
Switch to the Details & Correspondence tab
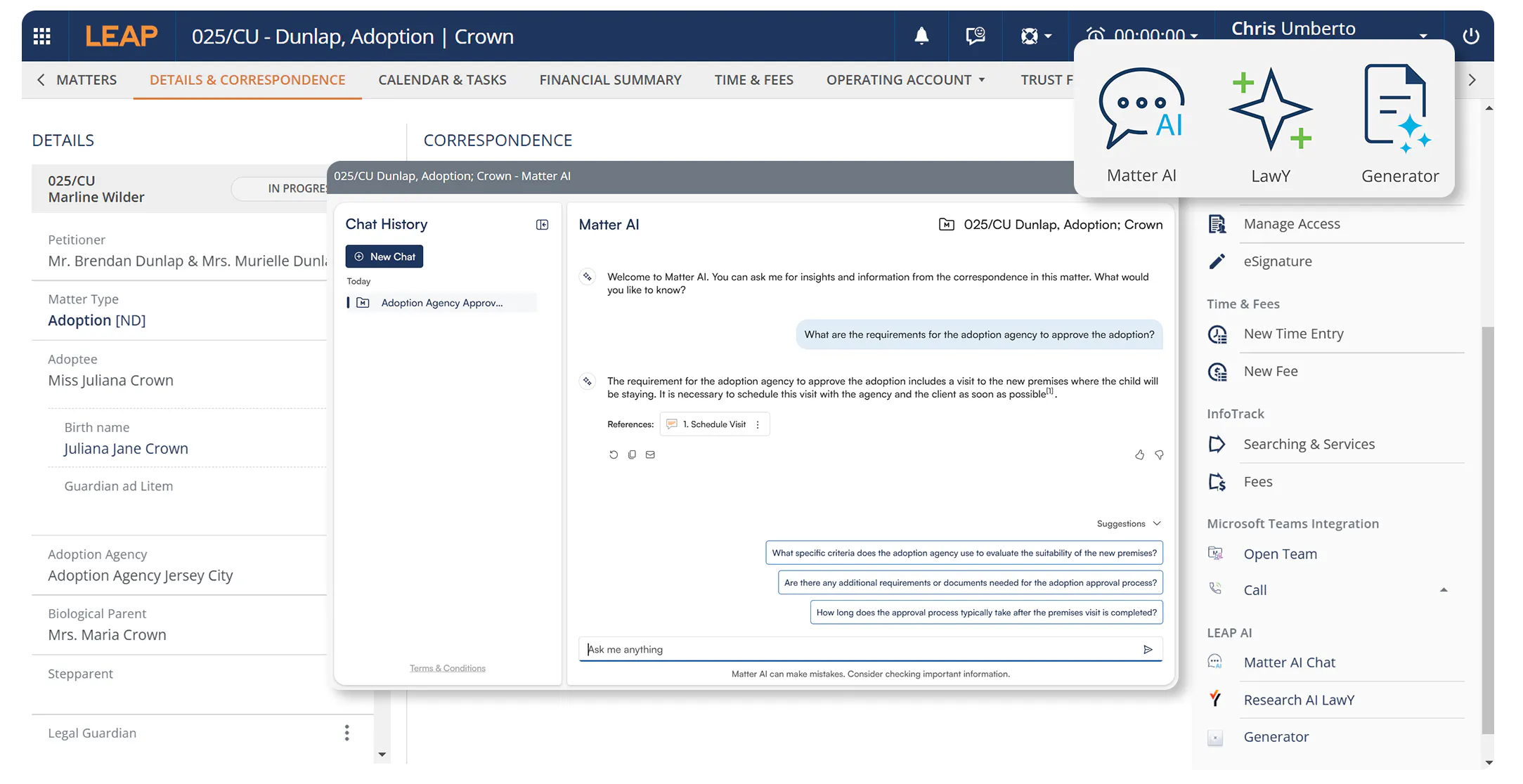pos(247,80)
